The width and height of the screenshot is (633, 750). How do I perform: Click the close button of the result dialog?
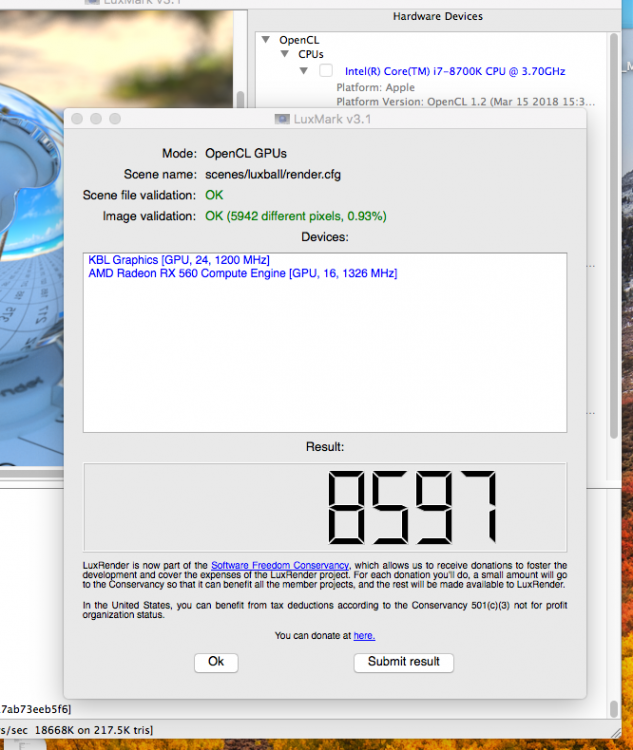click(x=77, y=119)
